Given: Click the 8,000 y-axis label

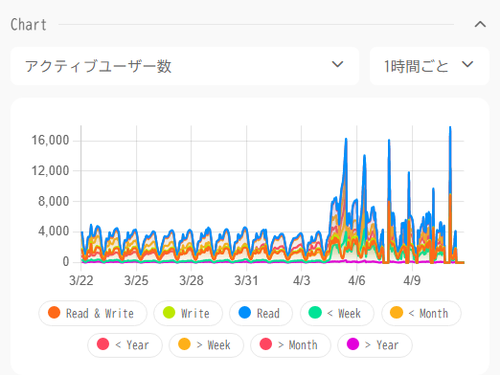Looking at the screenshot, I should 53,201.
